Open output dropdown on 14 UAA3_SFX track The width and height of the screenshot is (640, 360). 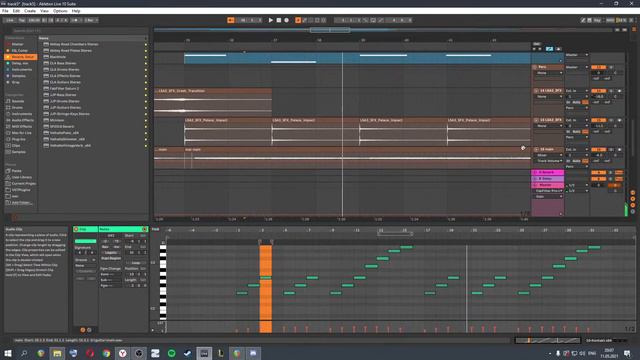click(576, 108)
